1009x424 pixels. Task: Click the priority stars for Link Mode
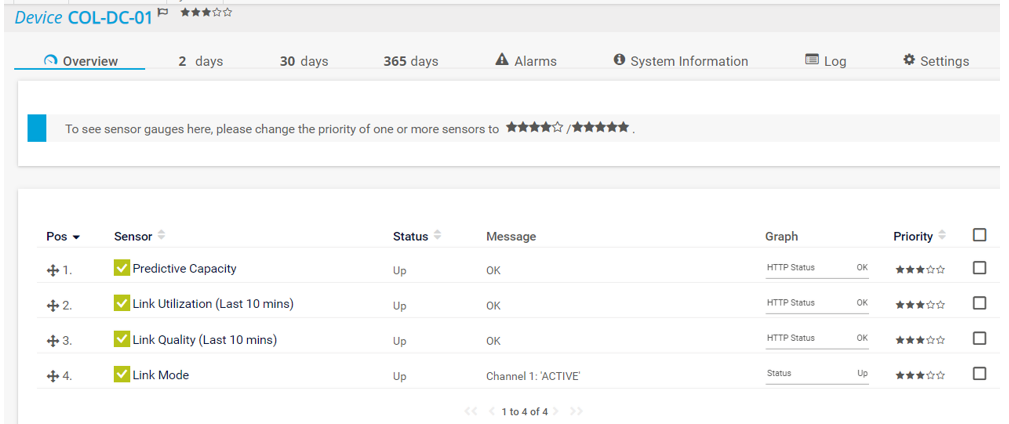919,376
